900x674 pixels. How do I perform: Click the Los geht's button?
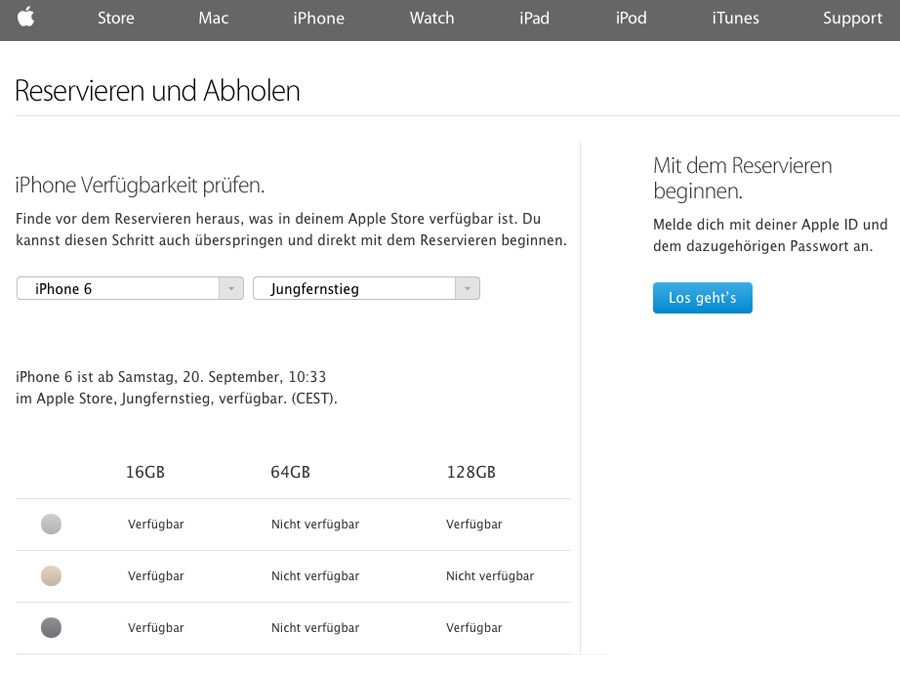(x=703, y=297)
